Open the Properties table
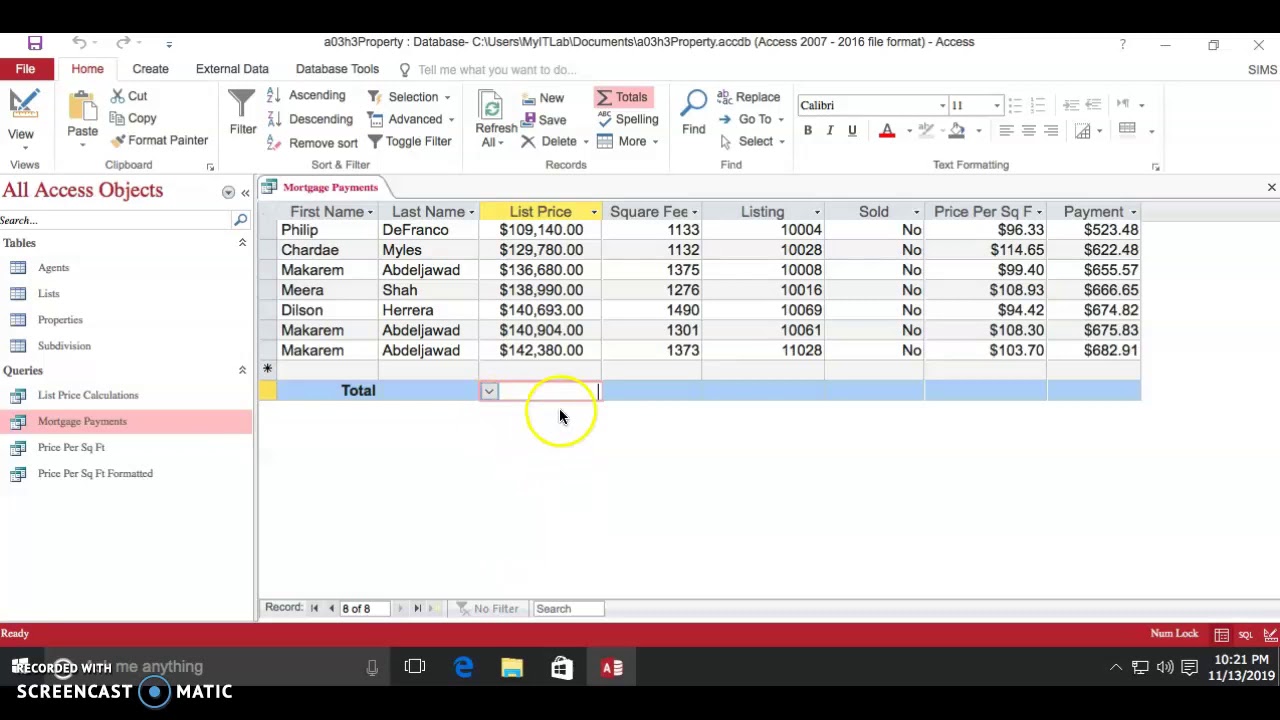 (60, 320)
